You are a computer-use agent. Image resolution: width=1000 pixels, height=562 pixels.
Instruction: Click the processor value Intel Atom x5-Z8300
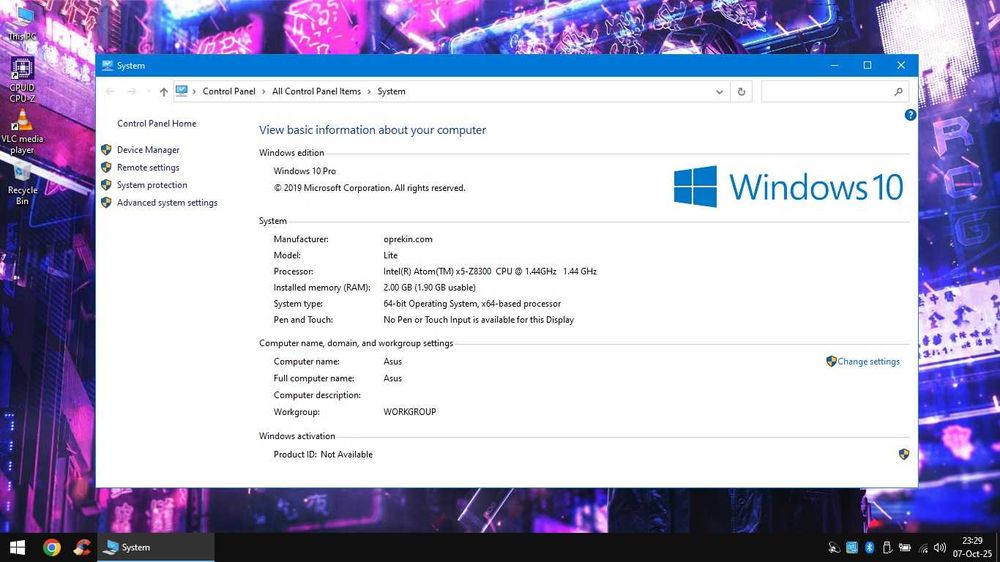pyautogui.click(x=490, y=272)
